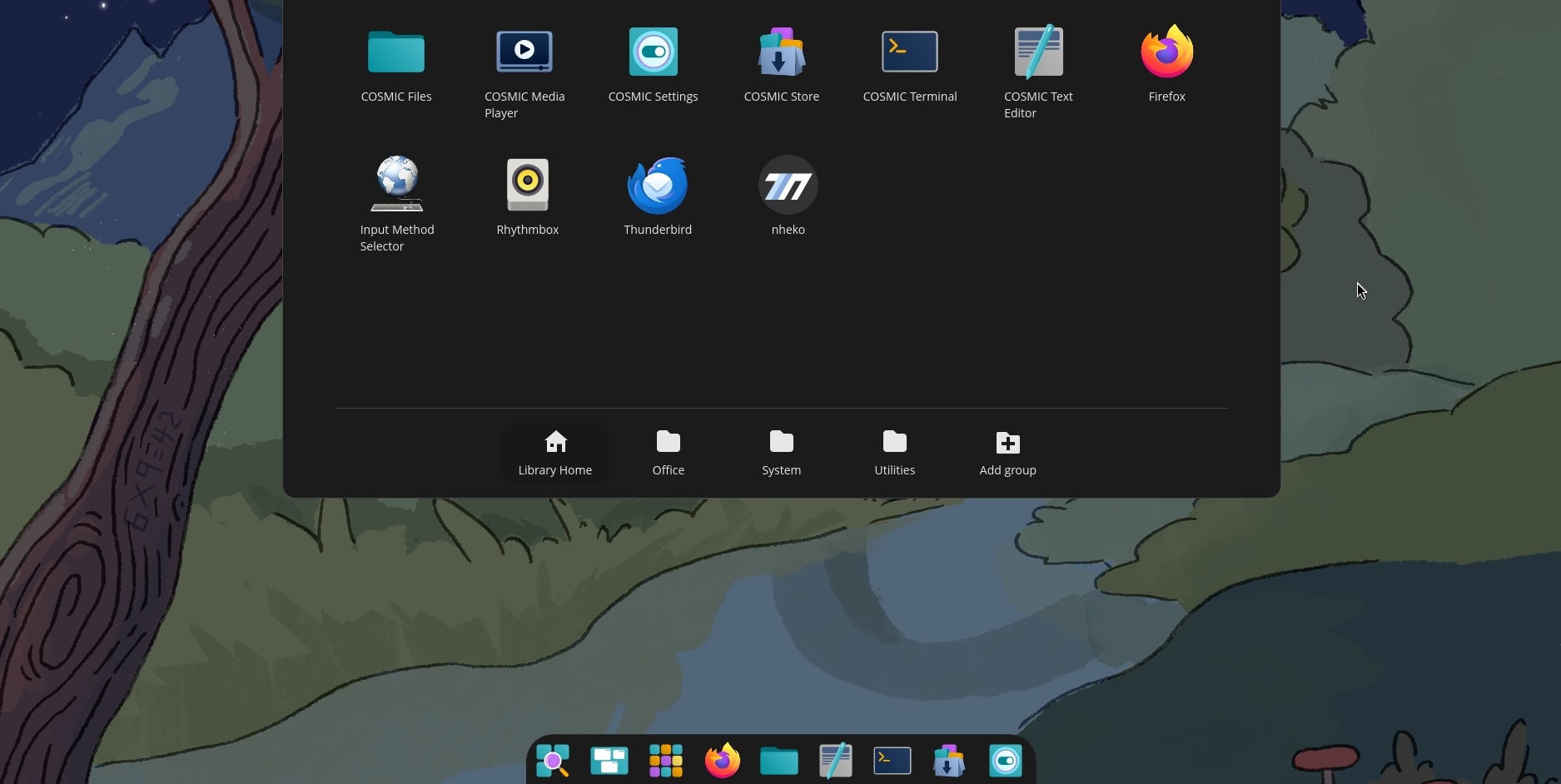Screen dimensions: 1561x784
Task: Launch COSMIC Media Player from library
Action: (x=524, y=72)
